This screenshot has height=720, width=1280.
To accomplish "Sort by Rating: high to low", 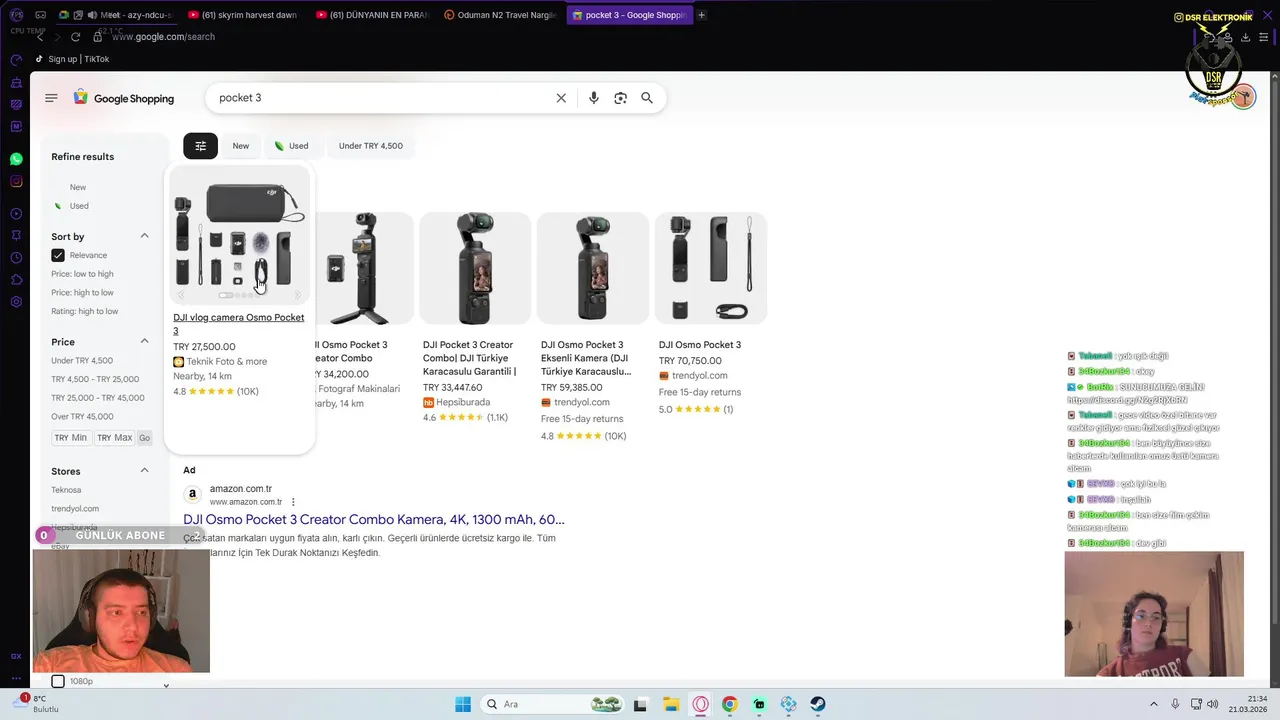I will click(84, 311).
